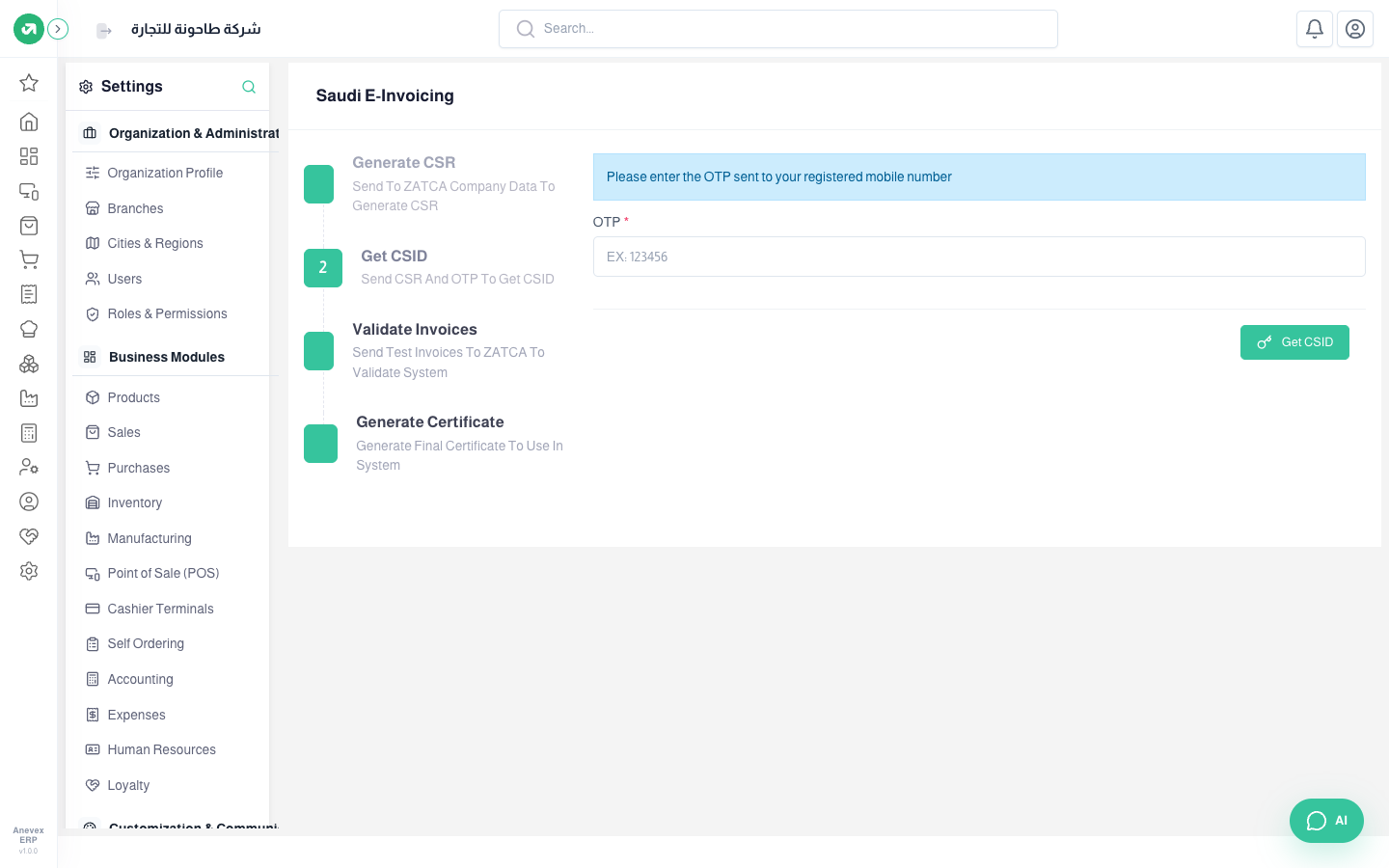Open Organization Profile settings
Viewport: 1389px width, 868px height.
pos(167,173)
